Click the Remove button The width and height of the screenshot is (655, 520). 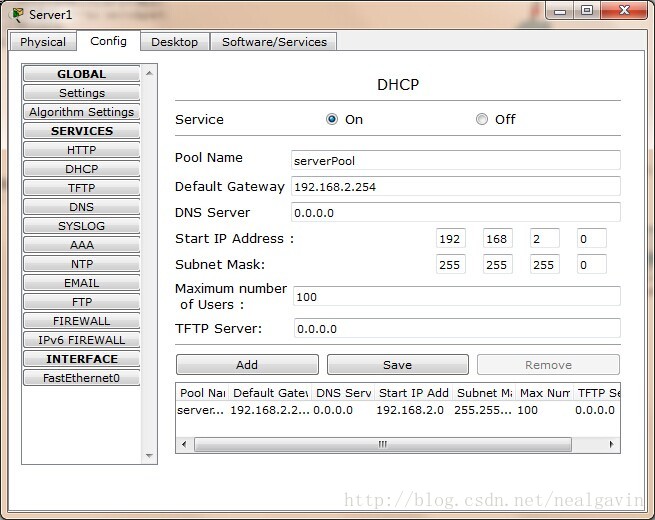point(548,365)
